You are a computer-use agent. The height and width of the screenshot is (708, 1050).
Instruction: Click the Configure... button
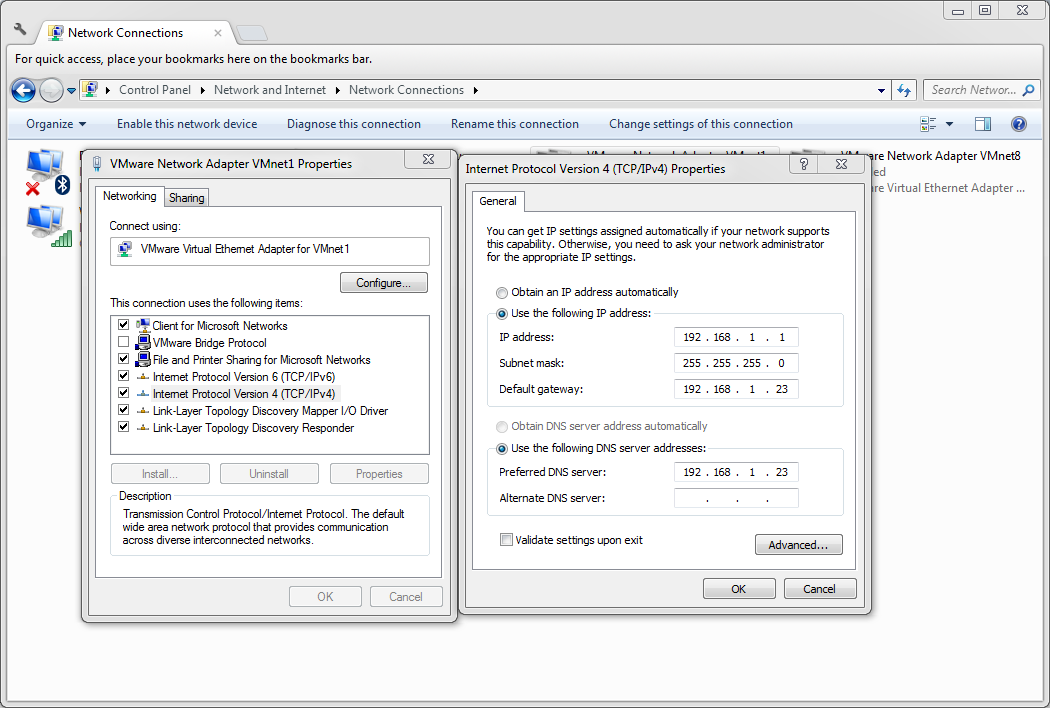pyautogui.click(x=384, y=283)
